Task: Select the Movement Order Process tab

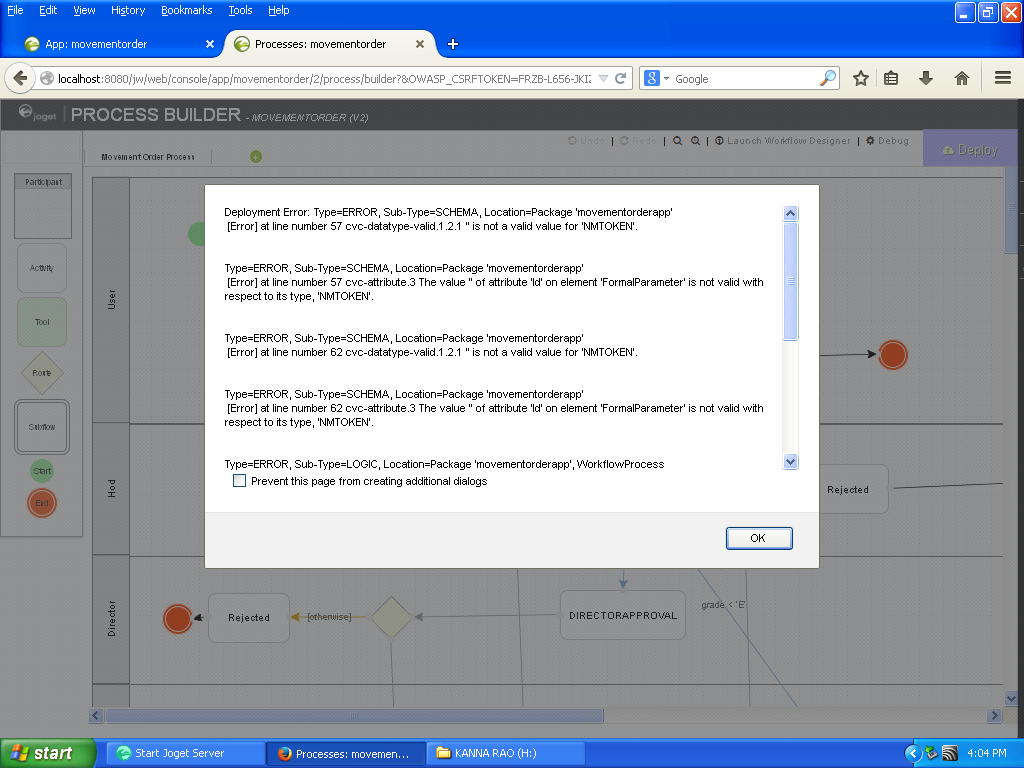Action: (x=148, y=157)
